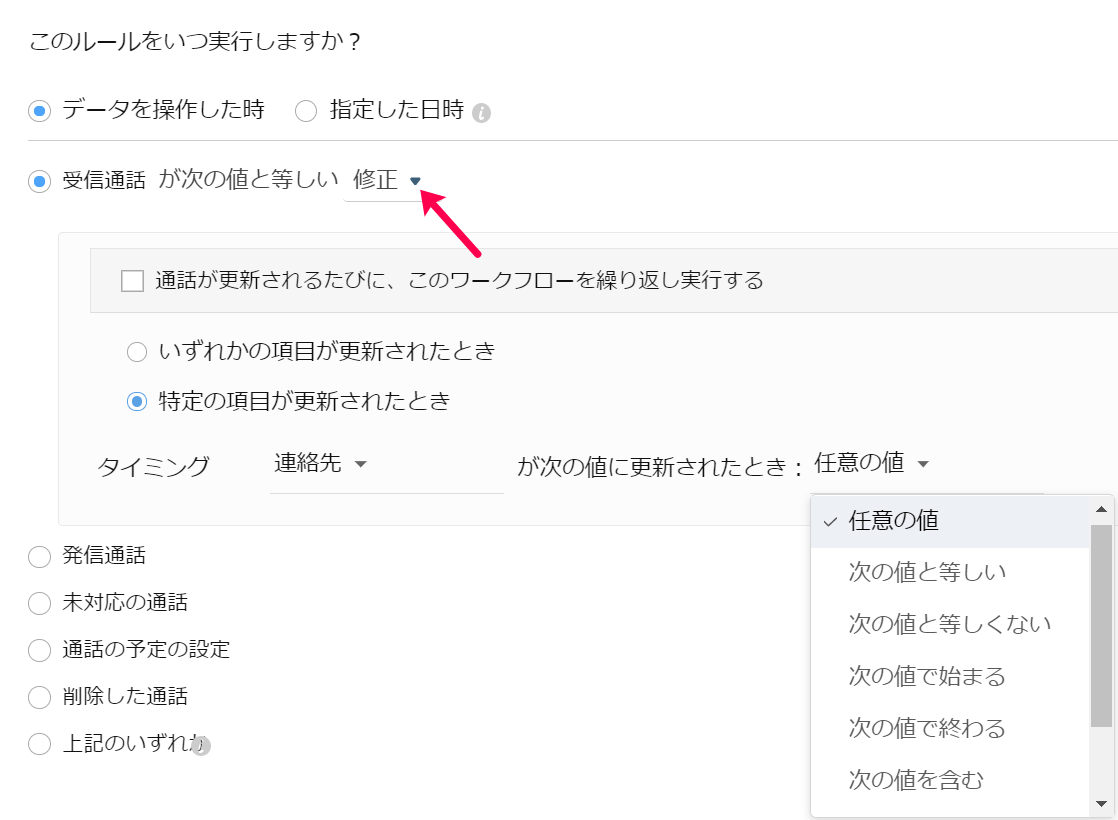The image size is (1118, 820).
Task: Pick 次の値で終わる in dropdown list
Action: click(926, 728)
